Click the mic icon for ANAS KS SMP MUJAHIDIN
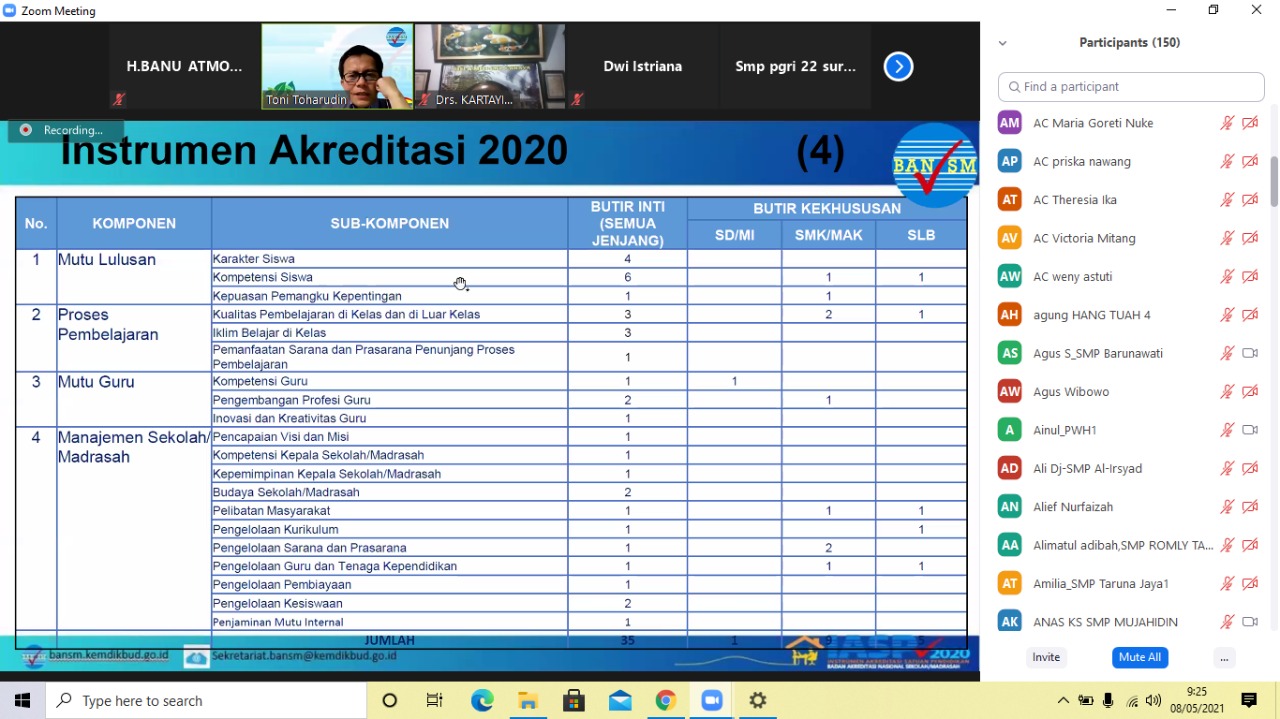 tap(1227, 622)
